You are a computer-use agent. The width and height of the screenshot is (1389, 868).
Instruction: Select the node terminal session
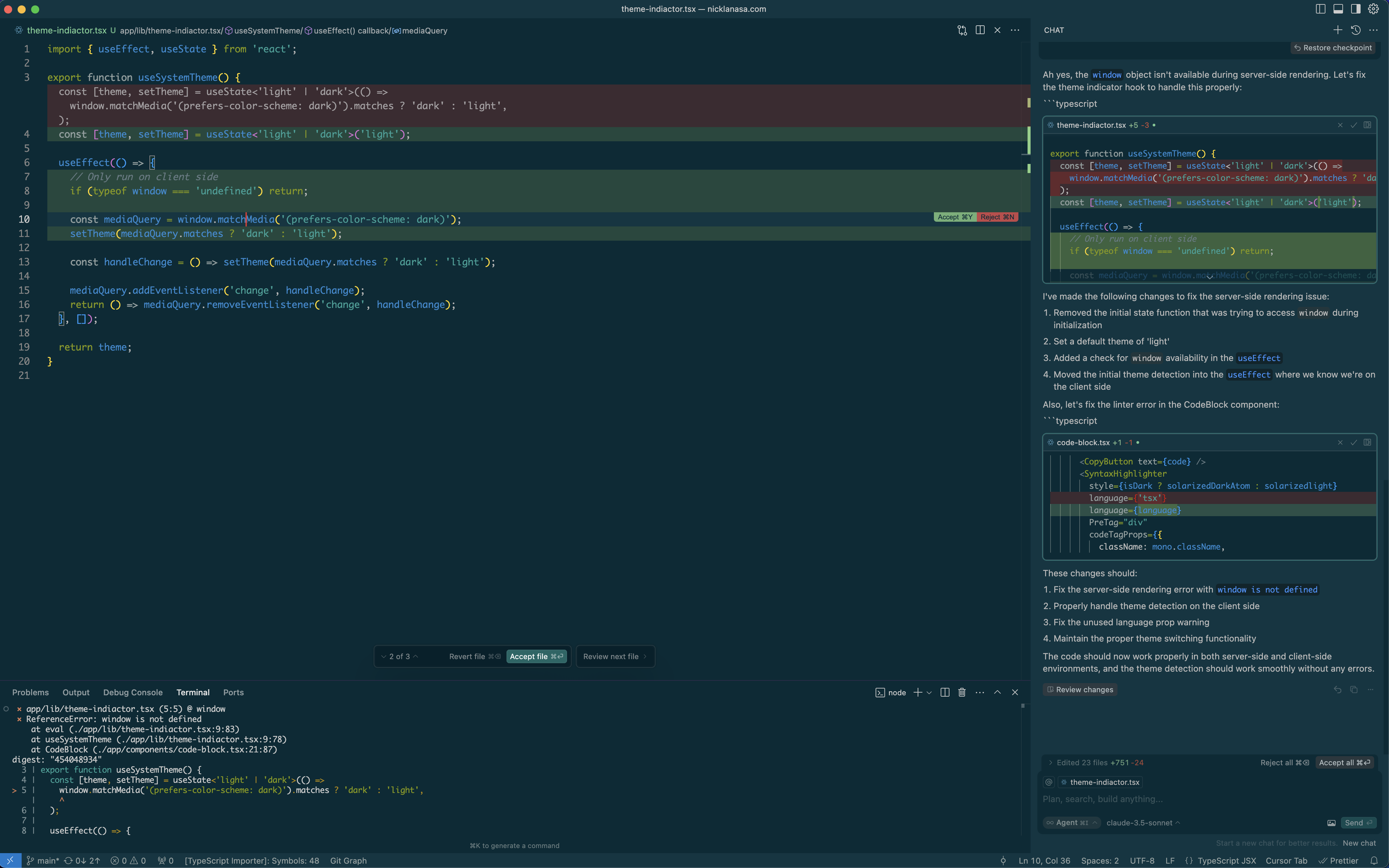coord(891,692)
